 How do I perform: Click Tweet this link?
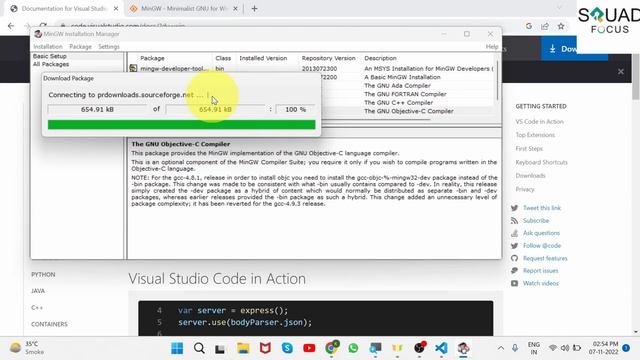pyautogui.click(x=542, y=208)
